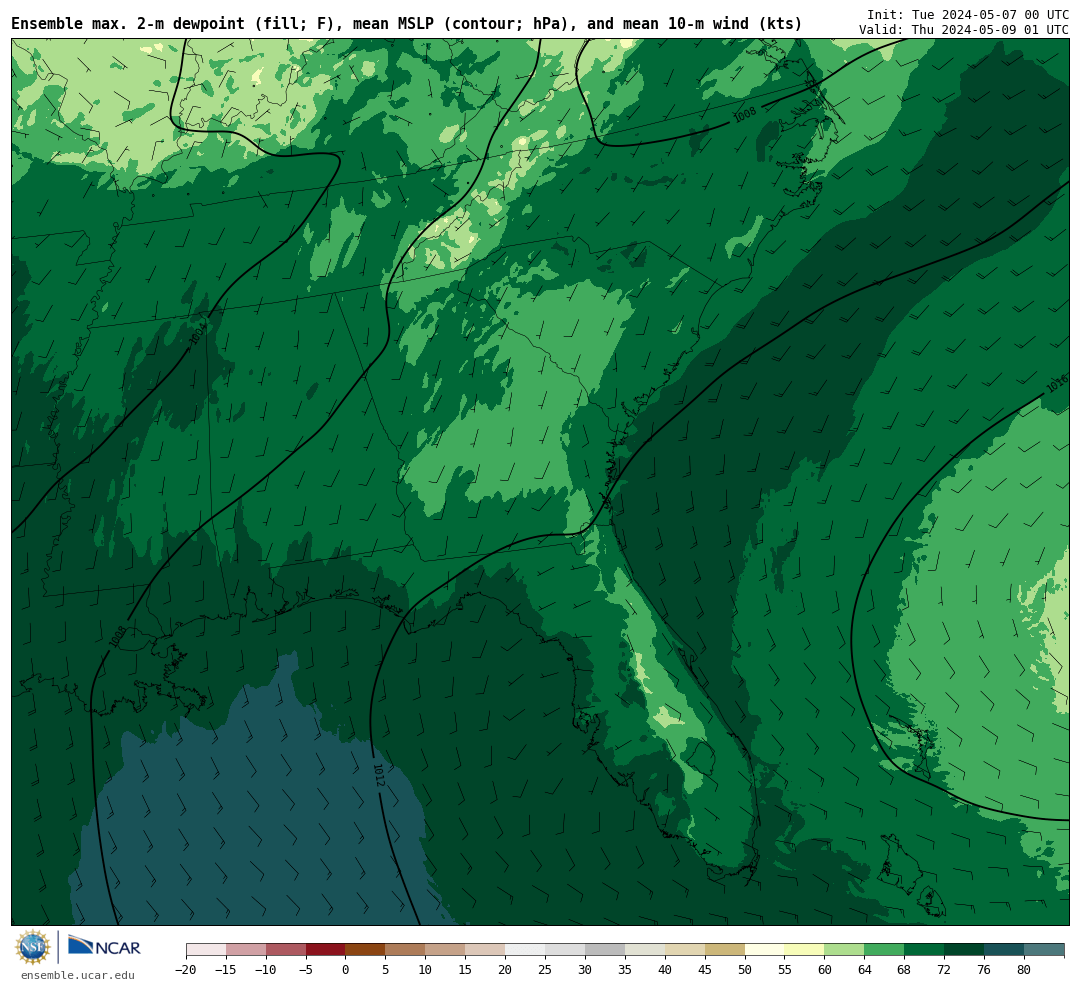Click the map title about ensemble max dewpoint
Viewport: 1080px width, 988px height.
[x=406, y=23]
